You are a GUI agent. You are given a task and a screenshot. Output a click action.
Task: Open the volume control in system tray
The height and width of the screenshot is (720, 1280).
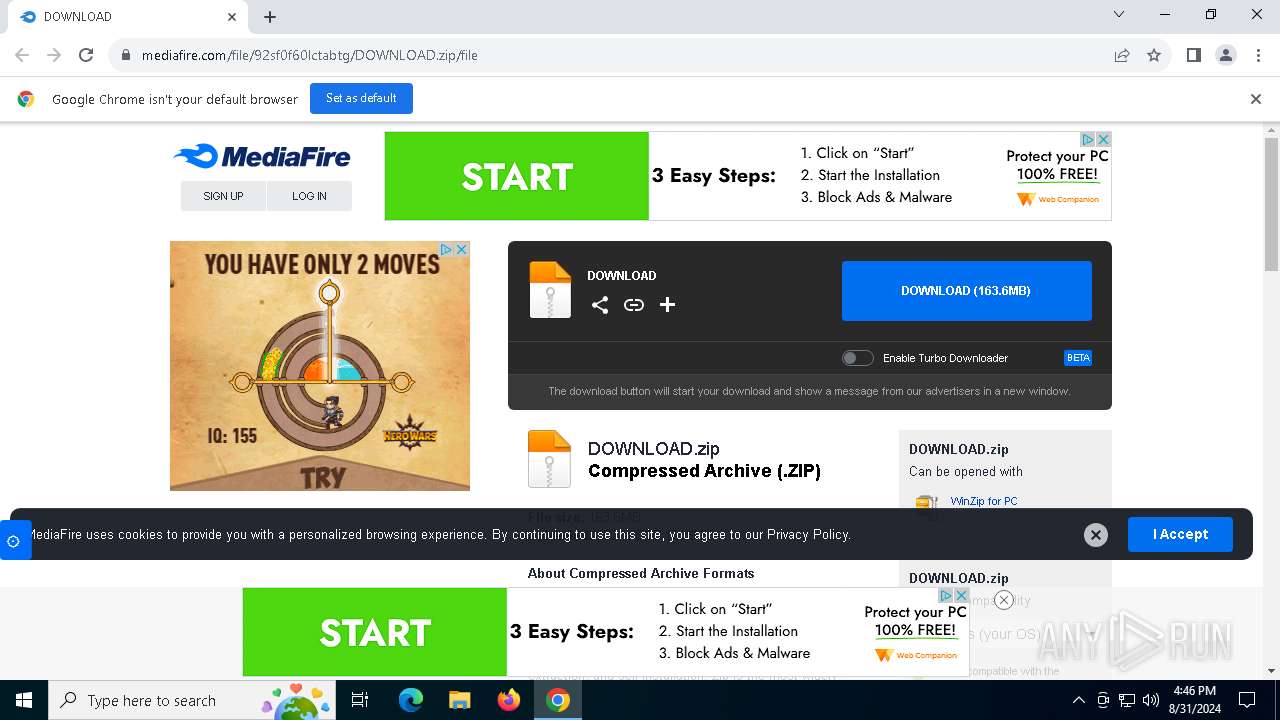pos(1151,700)
